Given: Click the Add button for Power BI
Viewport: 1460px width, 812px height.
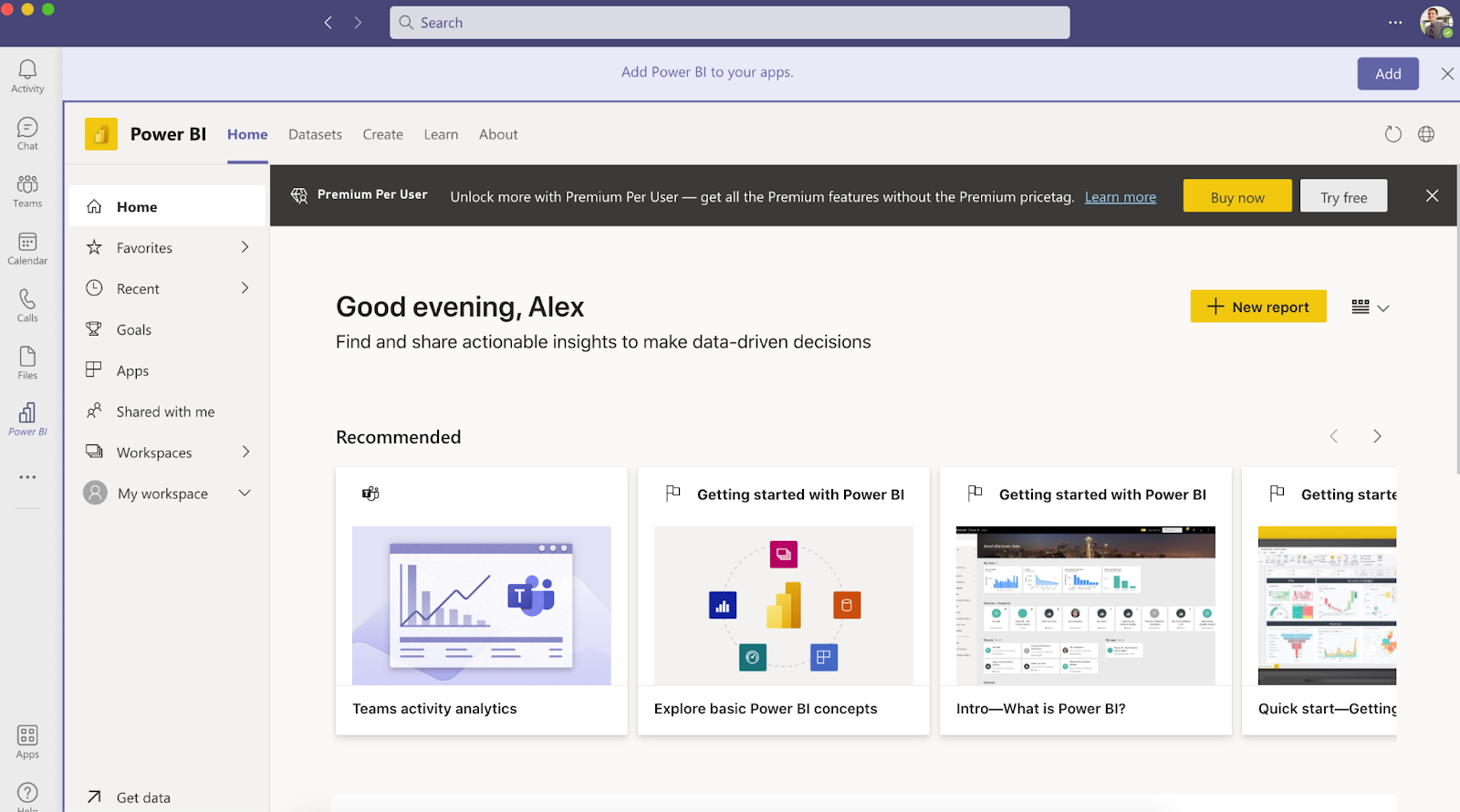Looking at the screenshot, I should click(x=1388, y=74).
